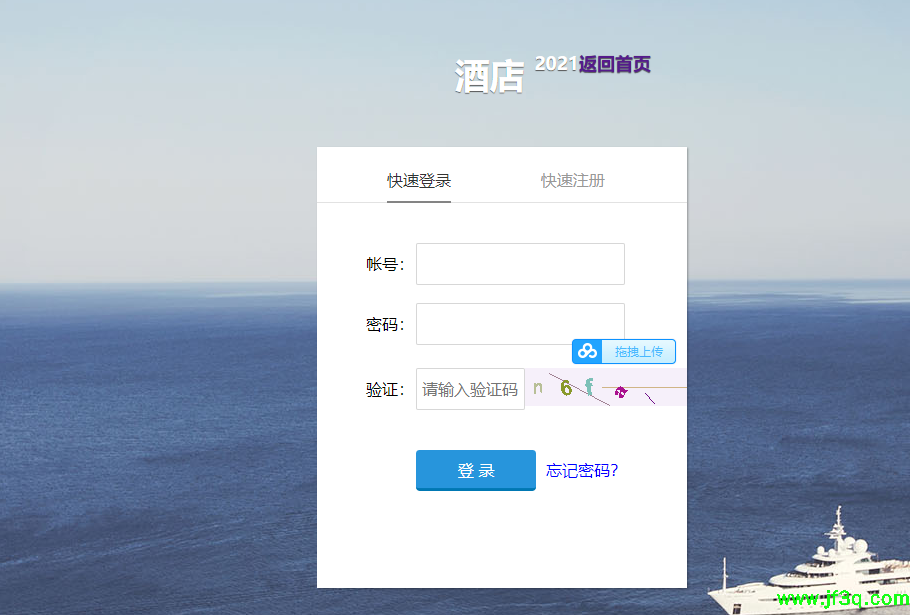This screenshot has height=615, width=910.
Task: Click the 验证 captcha field label
Action: tap(385, 388)
